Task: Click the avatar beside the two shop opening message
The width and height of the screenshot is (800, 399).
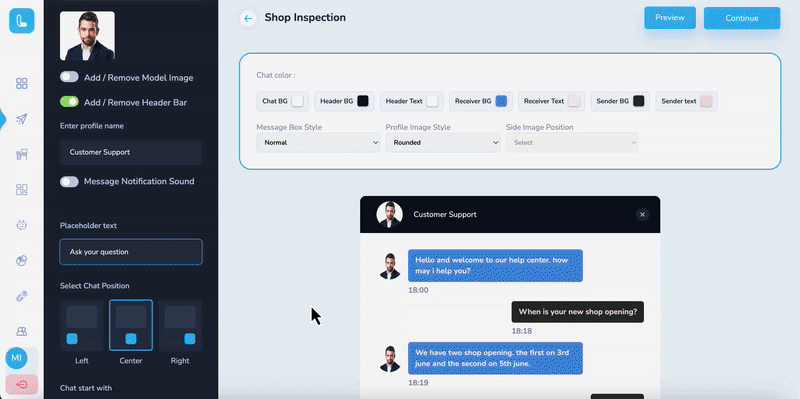Action: coord(390,359)
